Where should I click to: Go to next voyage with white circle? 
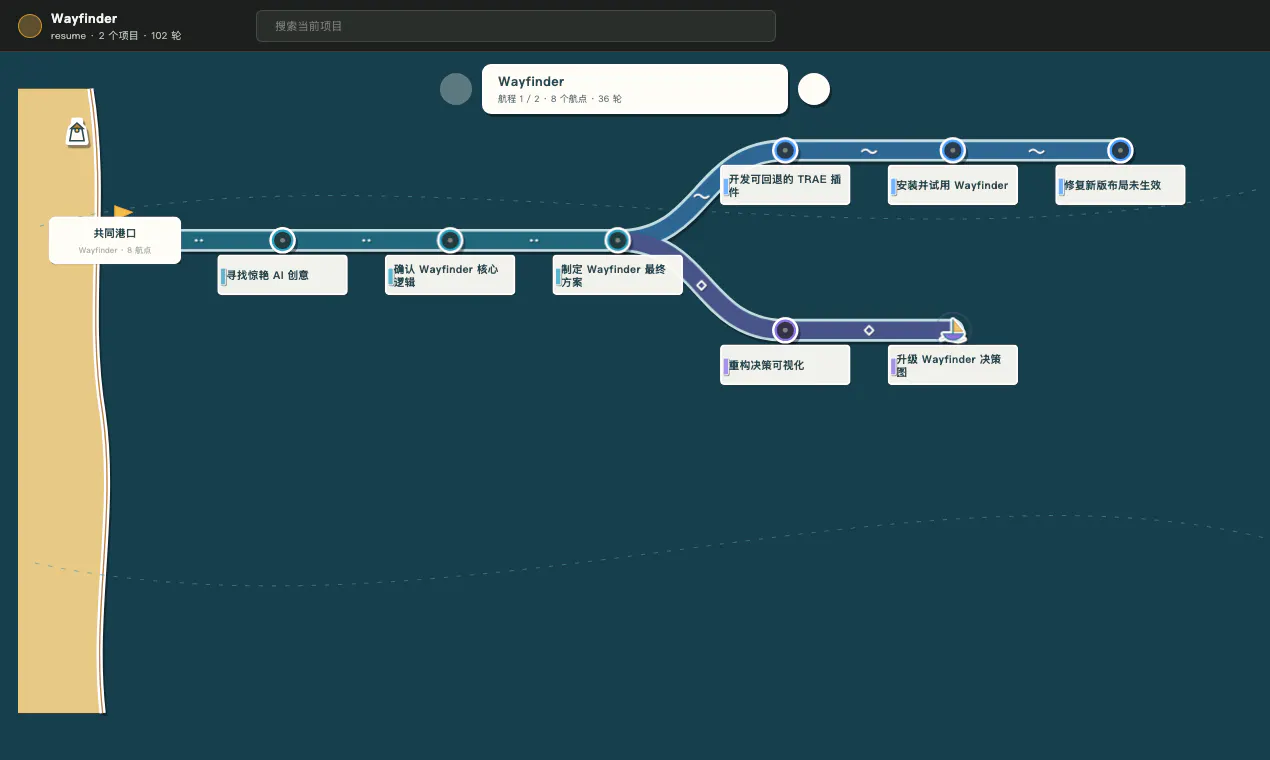point(814,89)
